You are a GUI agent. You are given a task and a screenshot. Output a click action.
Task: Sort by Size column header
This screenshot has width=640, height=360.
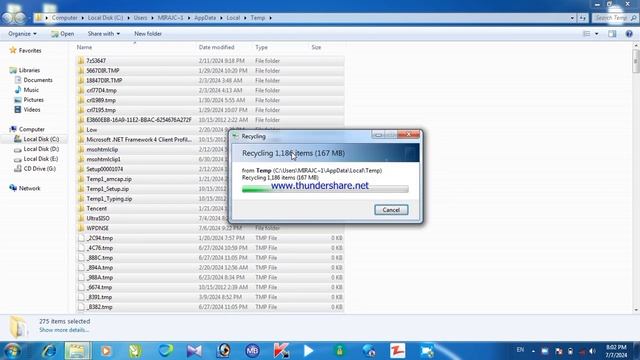[x=316, y=47]
